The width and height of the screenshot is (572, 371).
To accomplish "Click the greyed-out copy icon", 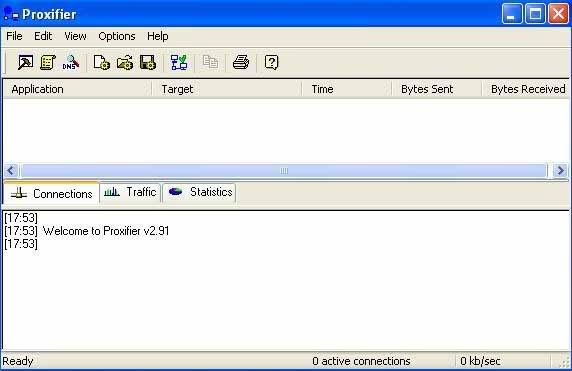I will pos(210,62).
